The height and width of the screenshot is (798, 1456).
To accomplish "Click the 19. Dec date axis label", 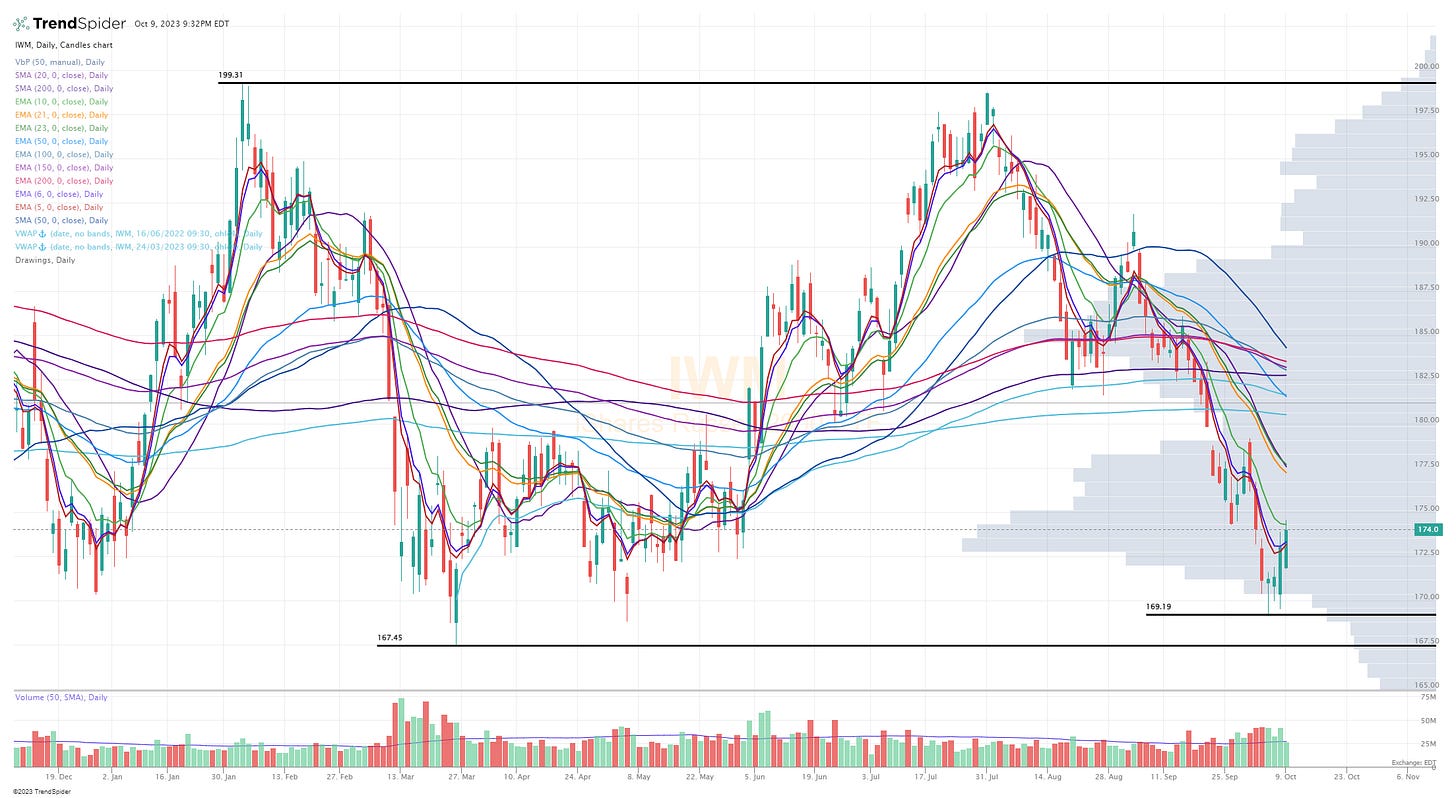I will pyautogui.click(x=58, y=776).
